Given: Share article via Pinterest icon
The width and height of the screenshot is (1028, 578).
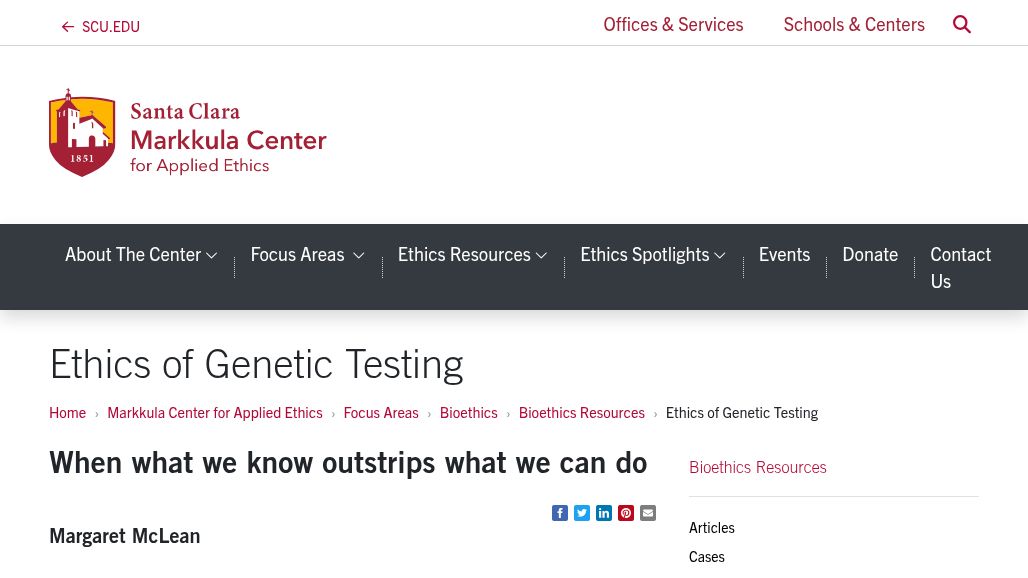Looking at the screenshot, I should click(626, 513).
